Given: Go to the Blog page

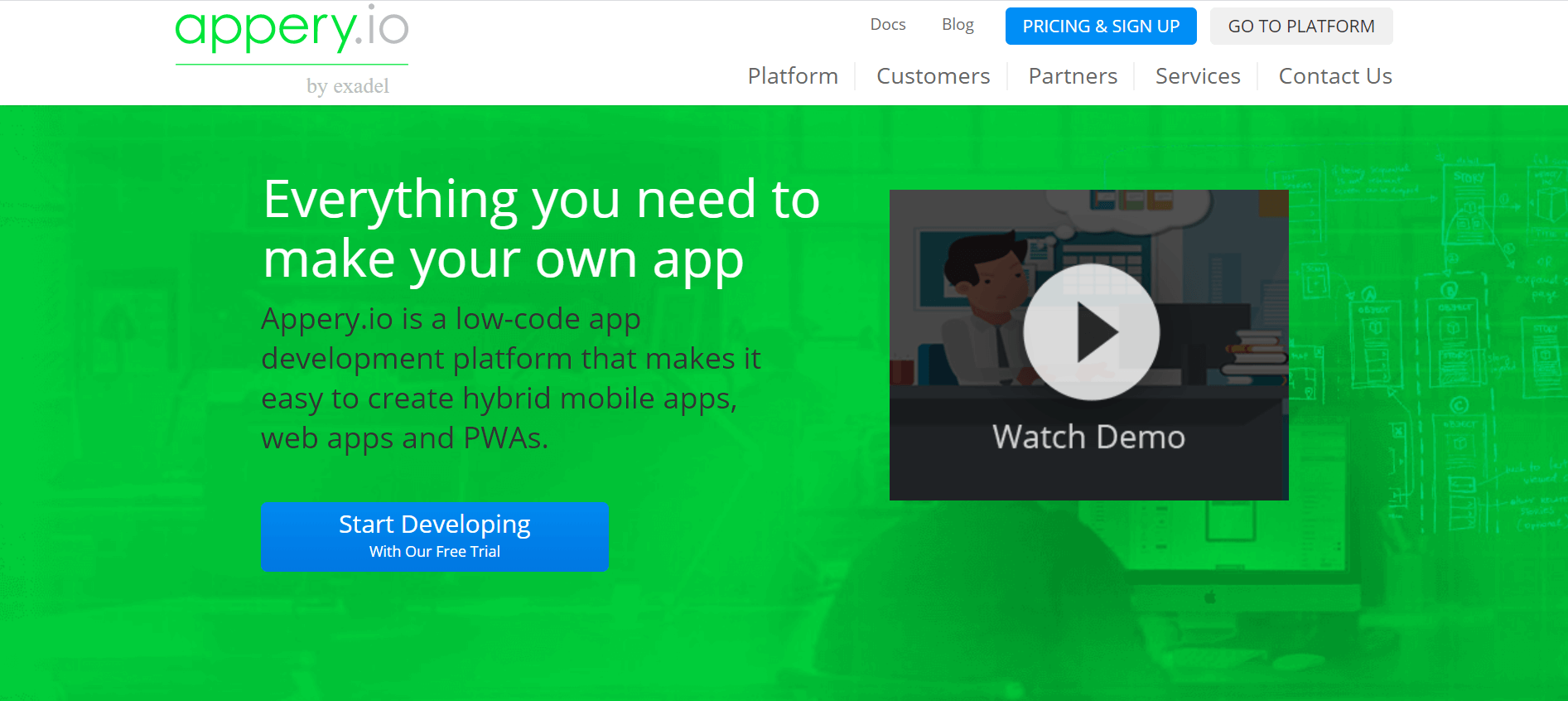Looking at the screenshot, I should [x=958, y=25].
